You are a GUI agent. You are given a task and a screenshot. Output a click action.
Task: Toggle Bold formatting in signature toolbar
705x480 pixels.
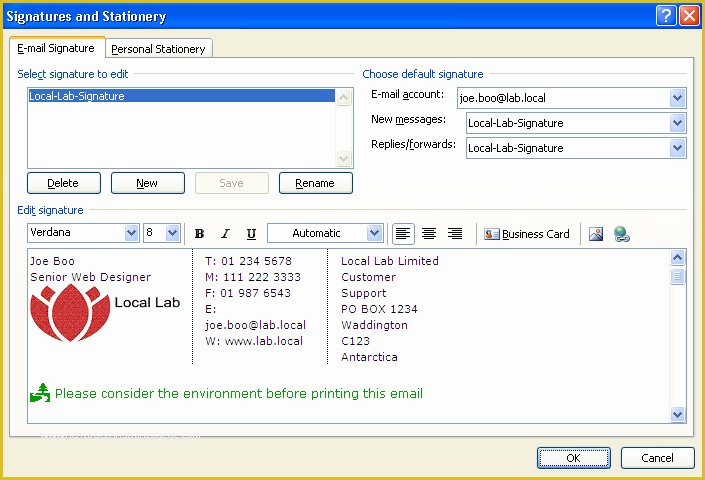(x=199, y=234)
